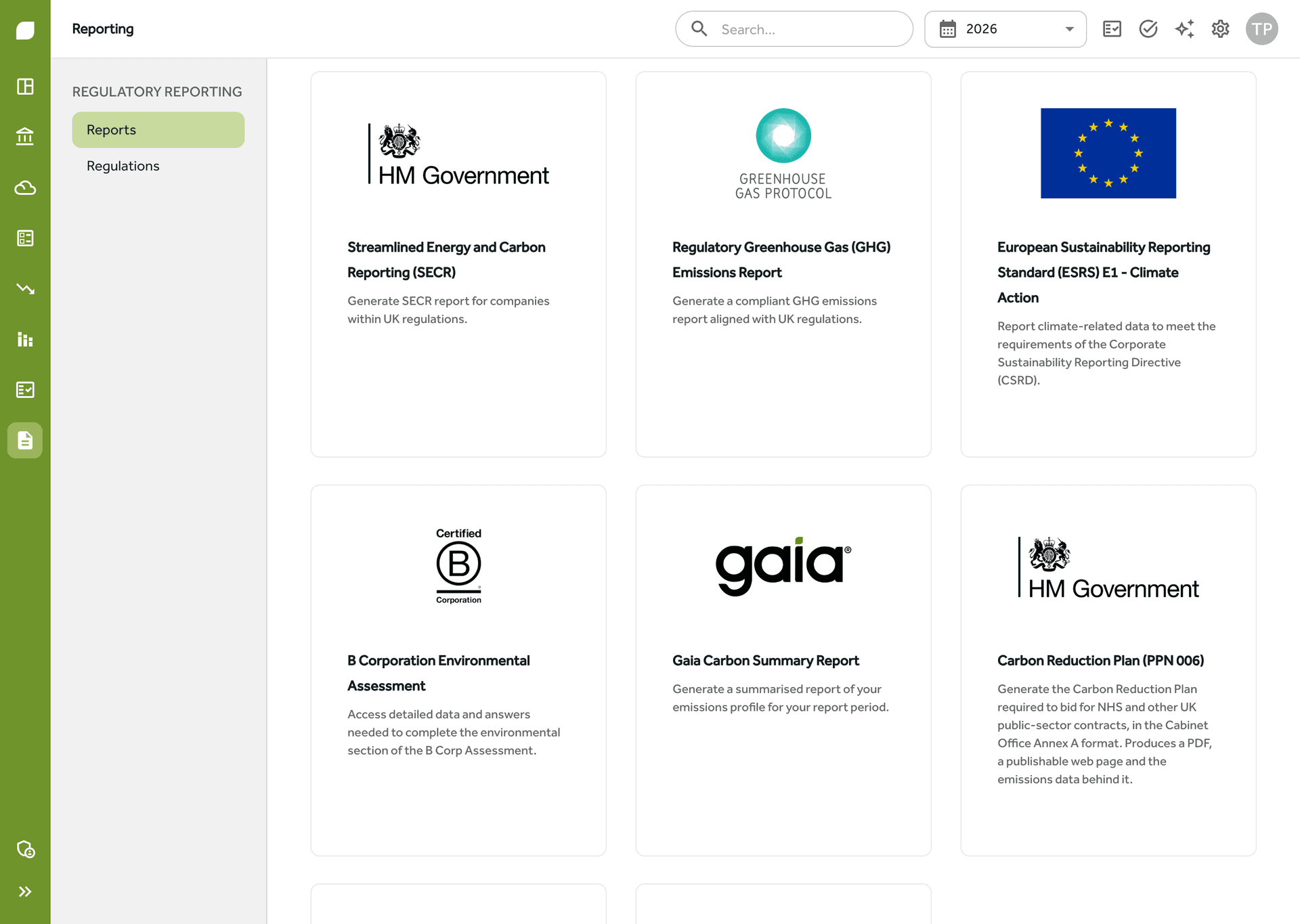
Task: Click the circled checkmark icon in top bar
Action: click(x=1148, y=29)
